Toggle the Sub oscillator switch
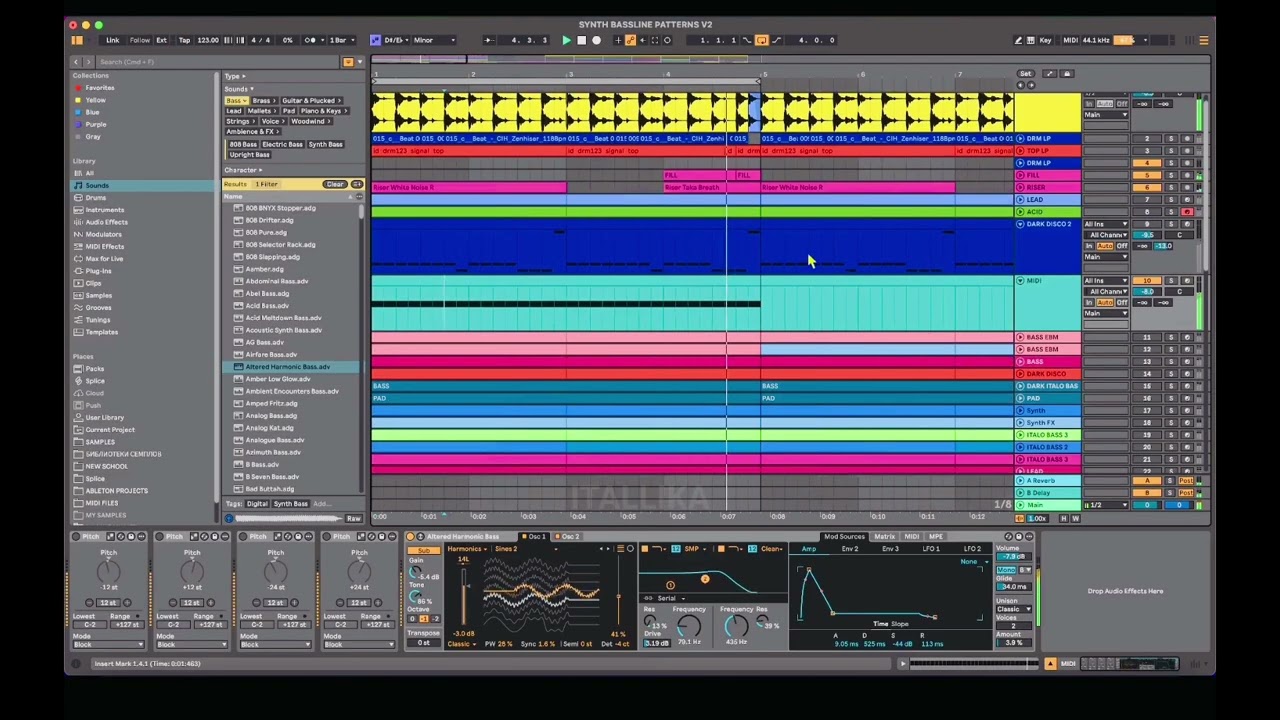The image size is (1280, 720). point(424,551)
